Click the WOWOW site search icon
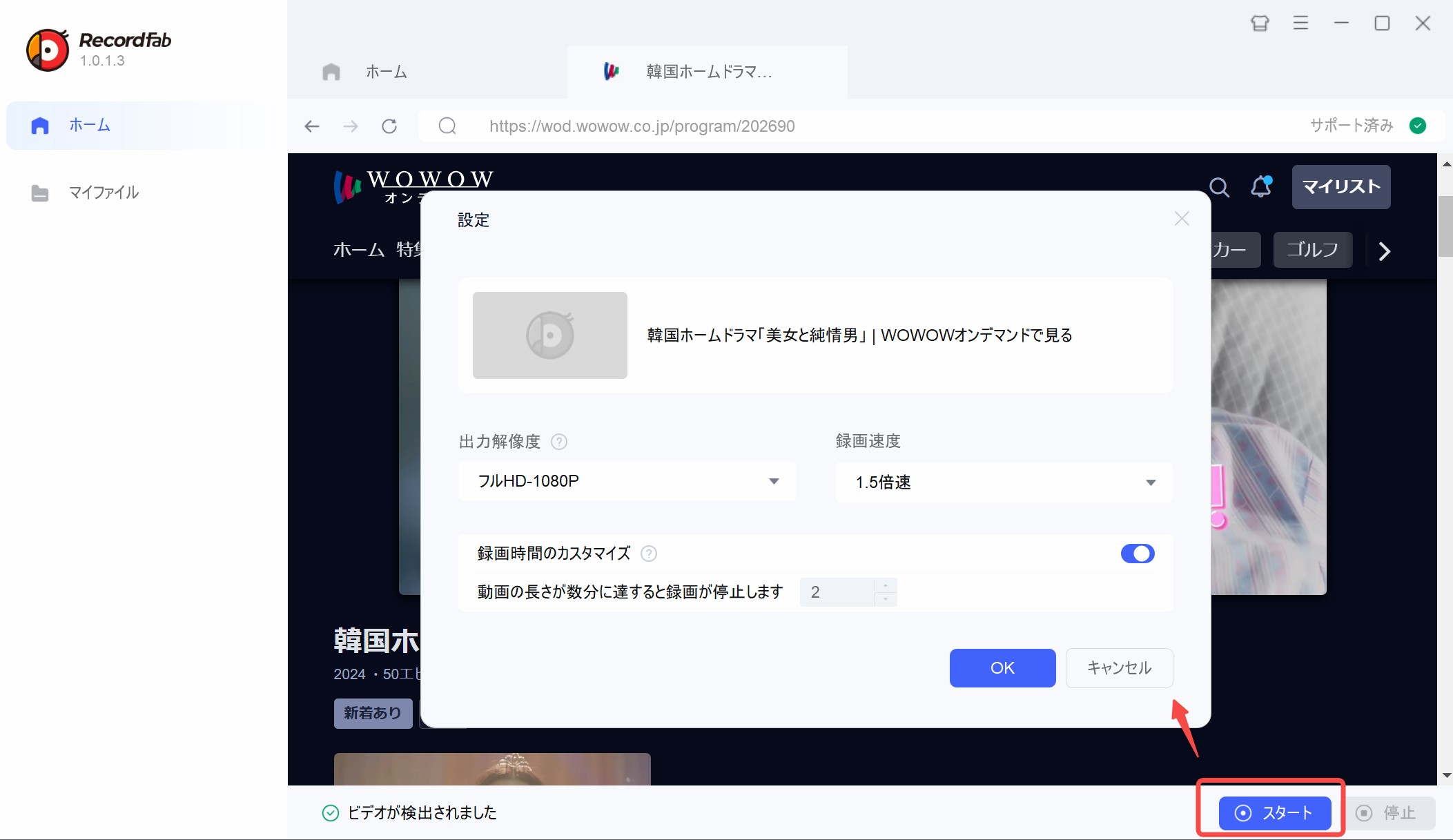Screen dimensions: 1453x840 pos(1219,187)
